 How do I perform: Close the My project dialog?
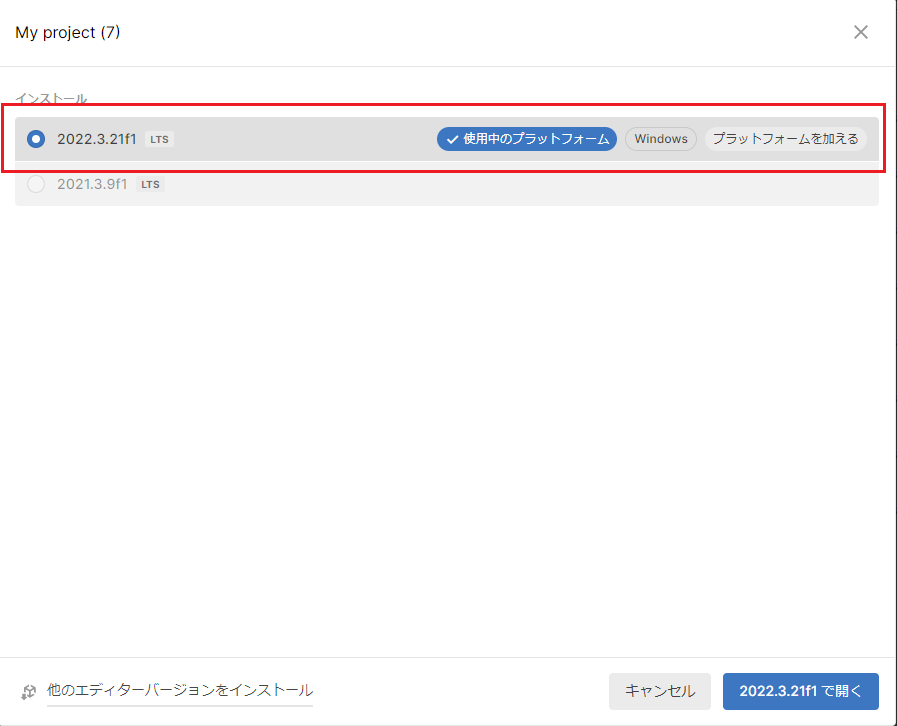click(860, 32)
